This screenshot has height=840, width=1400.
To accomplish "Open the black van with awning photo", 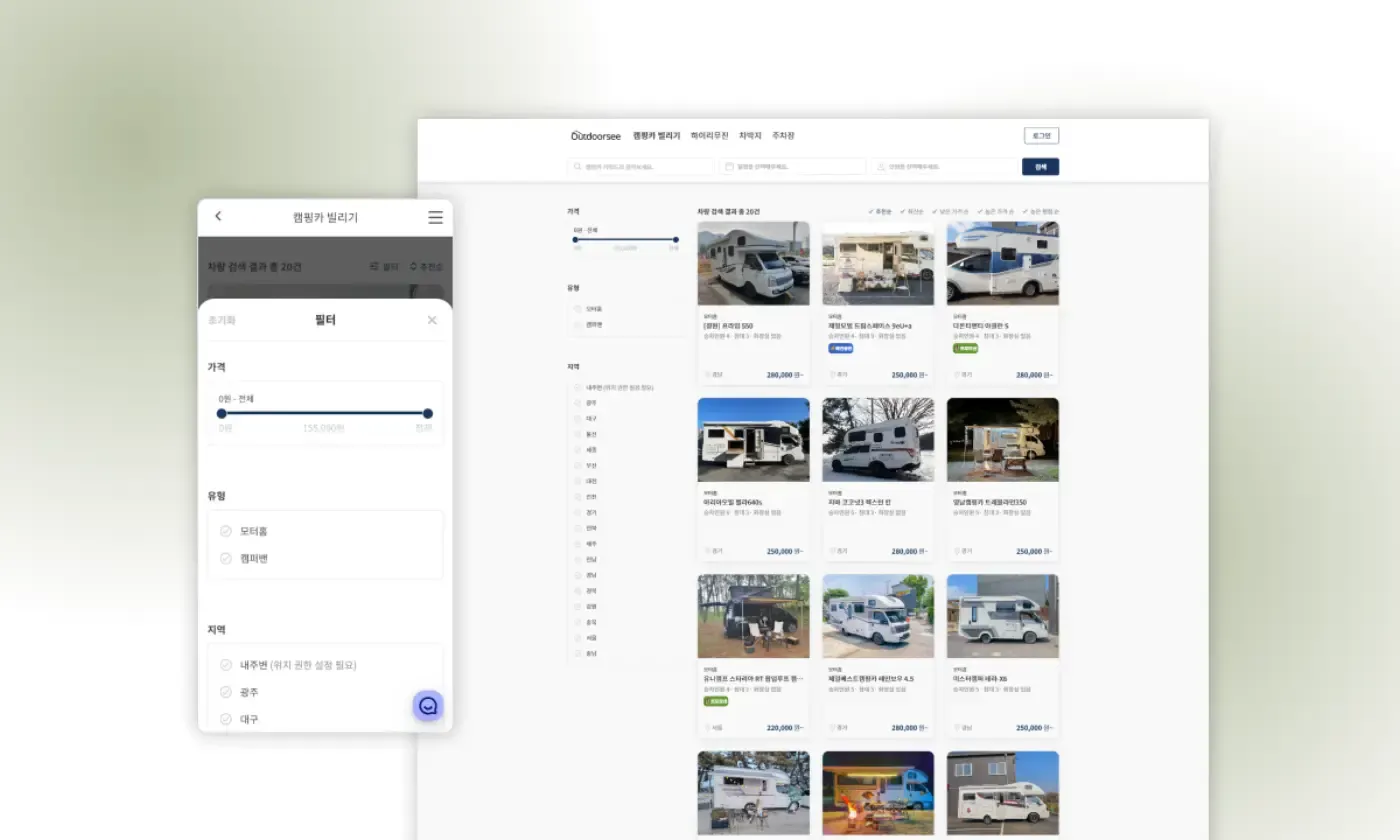I will click(754, 616).
